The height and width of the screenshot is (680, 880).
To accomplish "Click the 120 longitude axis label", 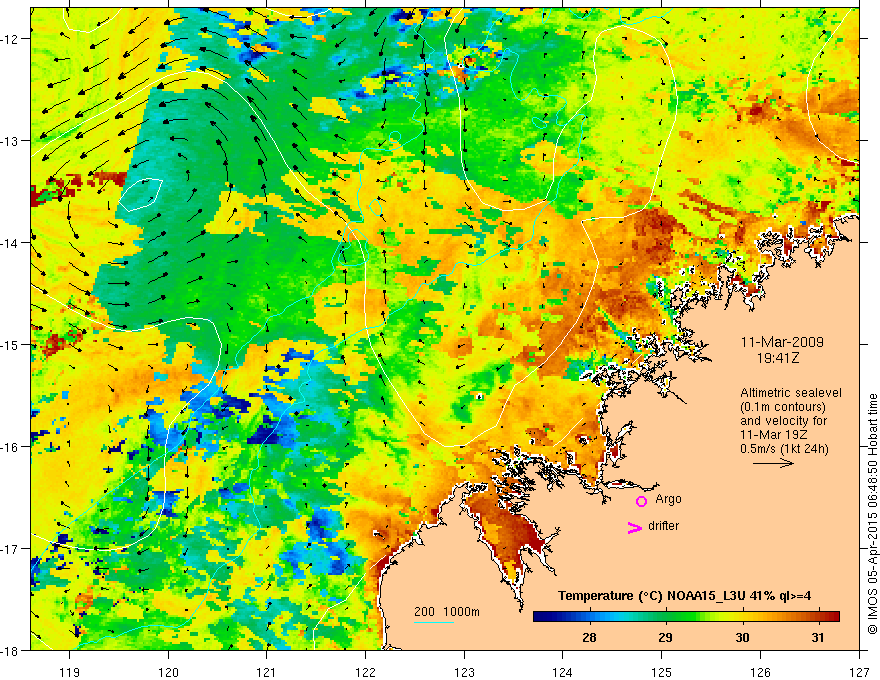I will tap(168, 672).
